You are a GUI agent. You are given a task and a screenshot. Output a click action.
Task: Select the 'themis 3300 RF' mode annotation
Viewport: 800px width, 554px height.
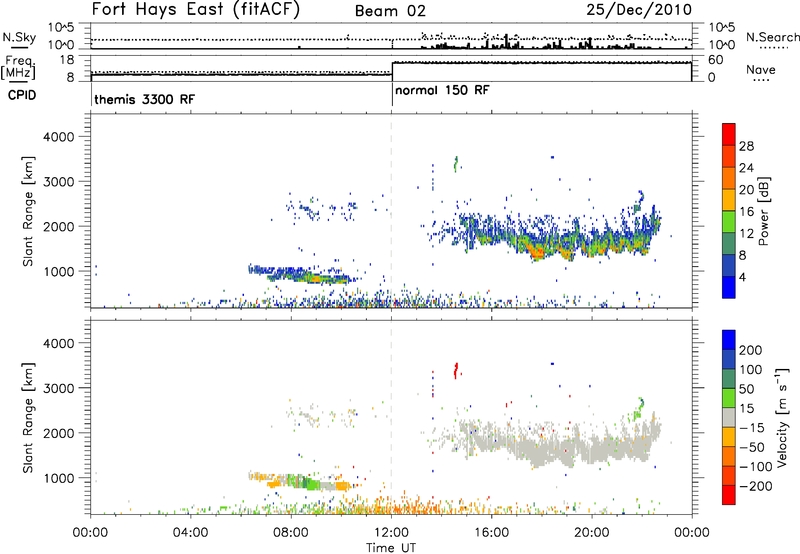click(x=144, y=99)
